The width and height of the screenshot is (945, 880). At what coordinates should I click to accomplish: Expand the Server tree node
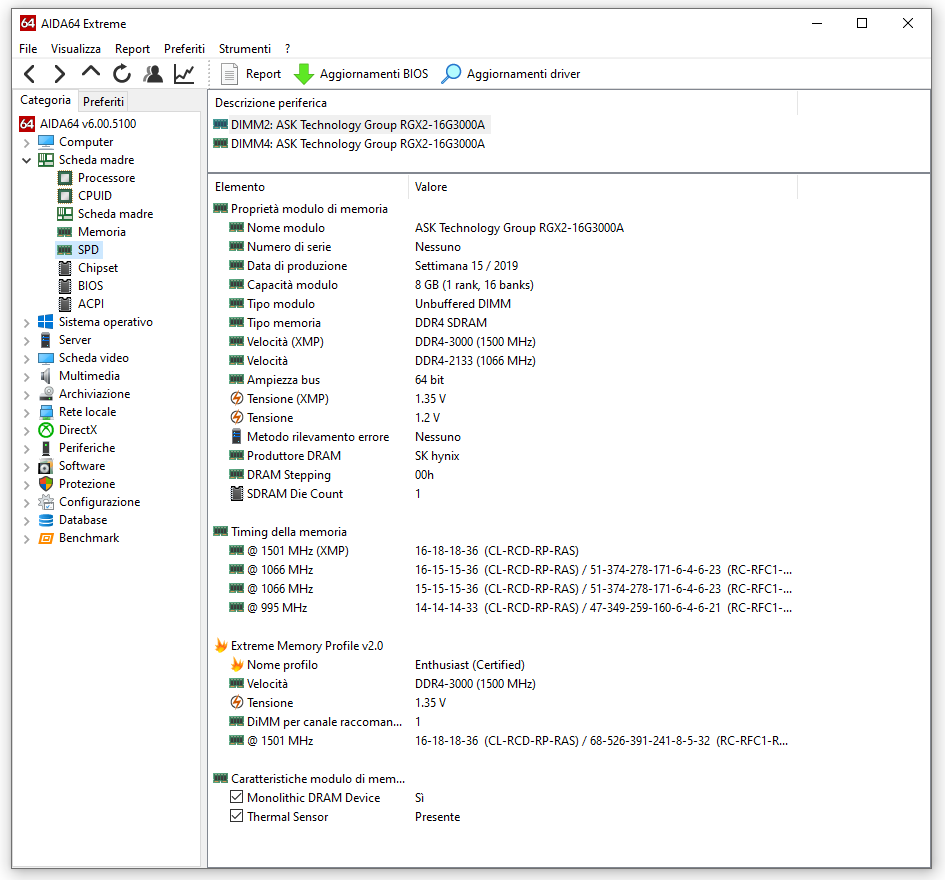[27, 341]
